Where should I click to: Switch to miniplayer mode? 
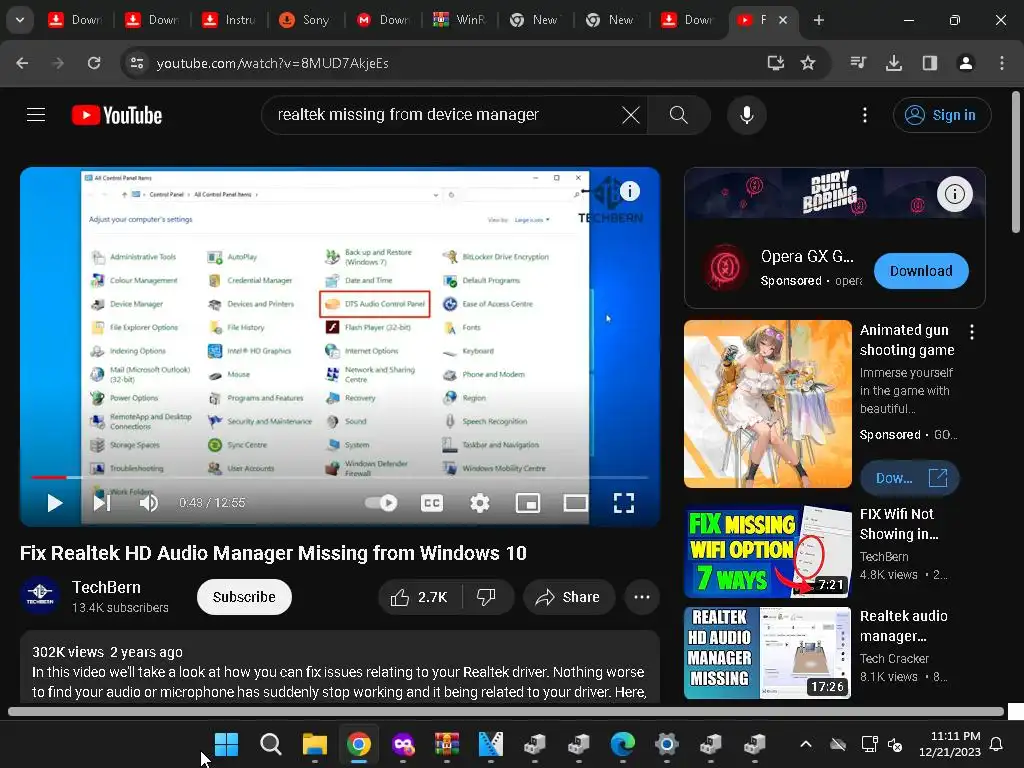(x=528, y=503)
